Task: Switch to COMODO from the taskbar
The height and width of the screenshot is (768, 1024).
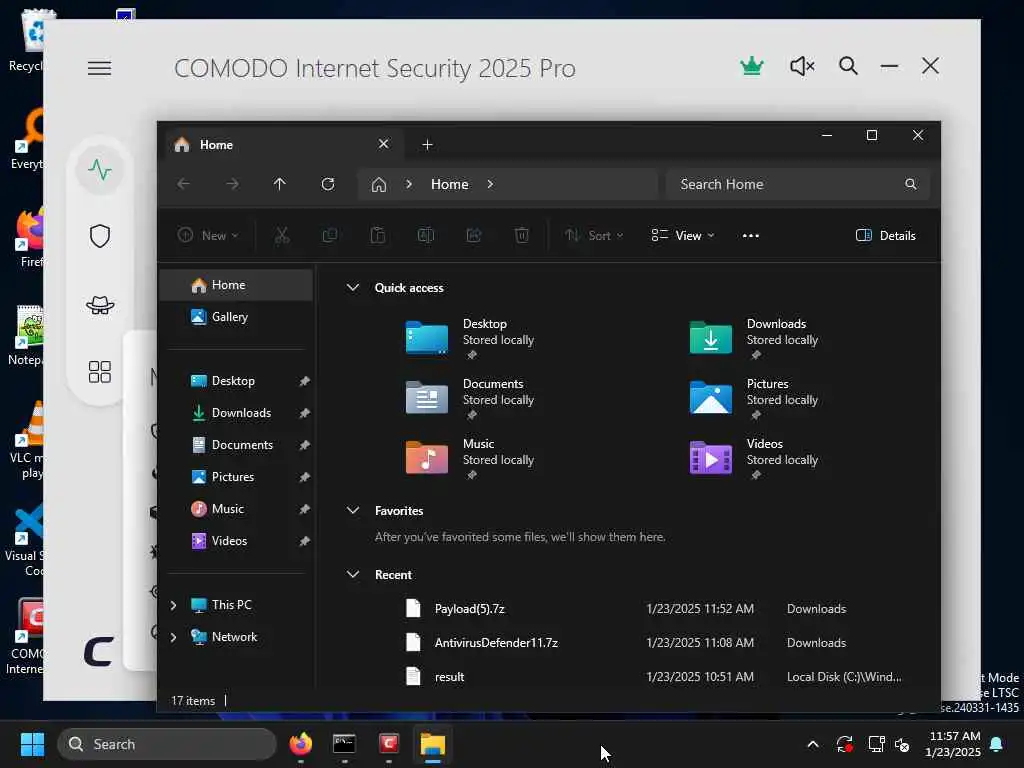Action: (389, 744)
